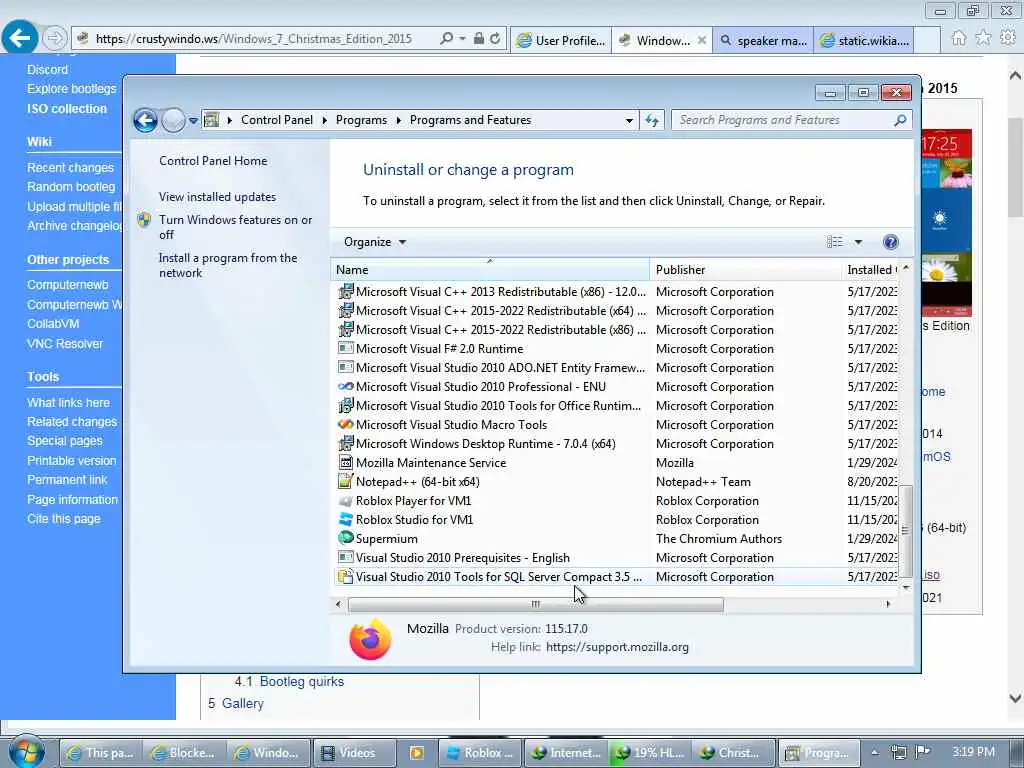Sort by the Publisher column header
The width and height of the screenshot is (1024, 768).
[745, 270]
